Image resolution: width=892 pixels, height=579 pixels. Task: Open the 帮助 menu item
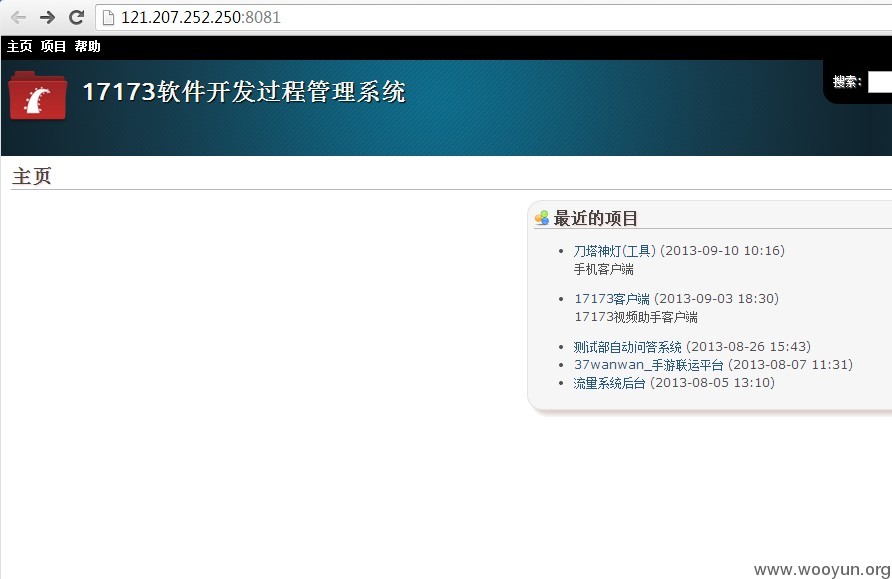coord(88,46)
